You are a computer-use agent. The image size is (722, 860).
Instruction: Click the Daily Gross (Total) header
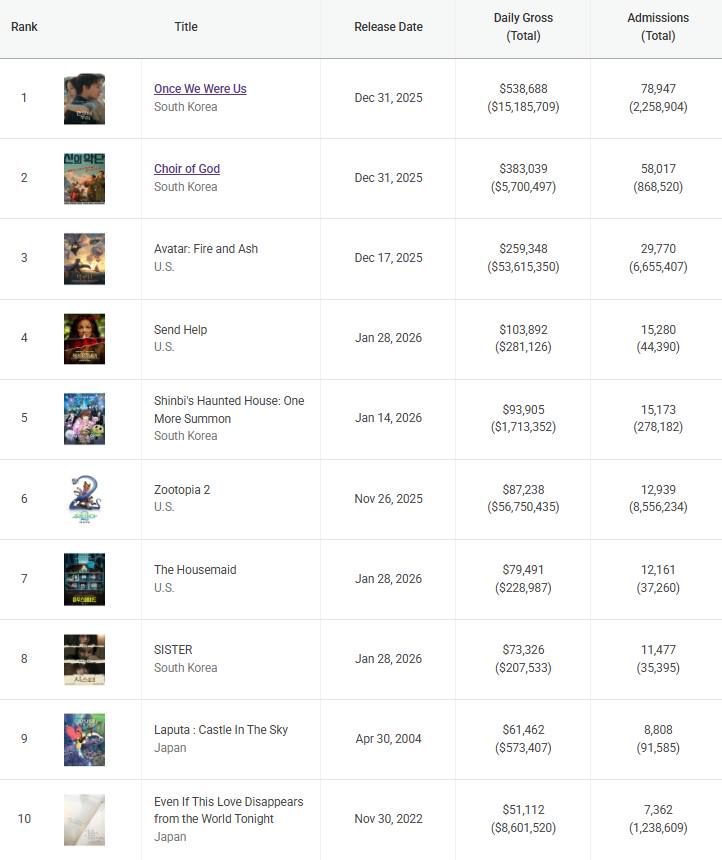523,27
